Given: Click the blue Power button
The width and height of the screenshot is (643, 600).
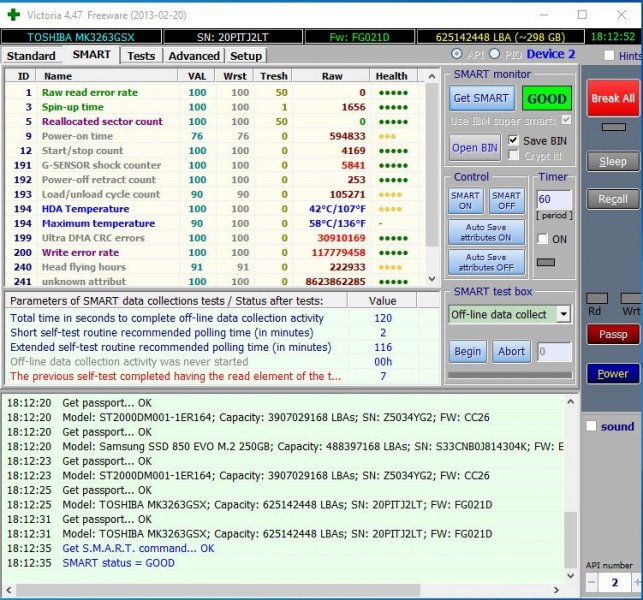Looking at the screenshot, I should click(612, 373).
